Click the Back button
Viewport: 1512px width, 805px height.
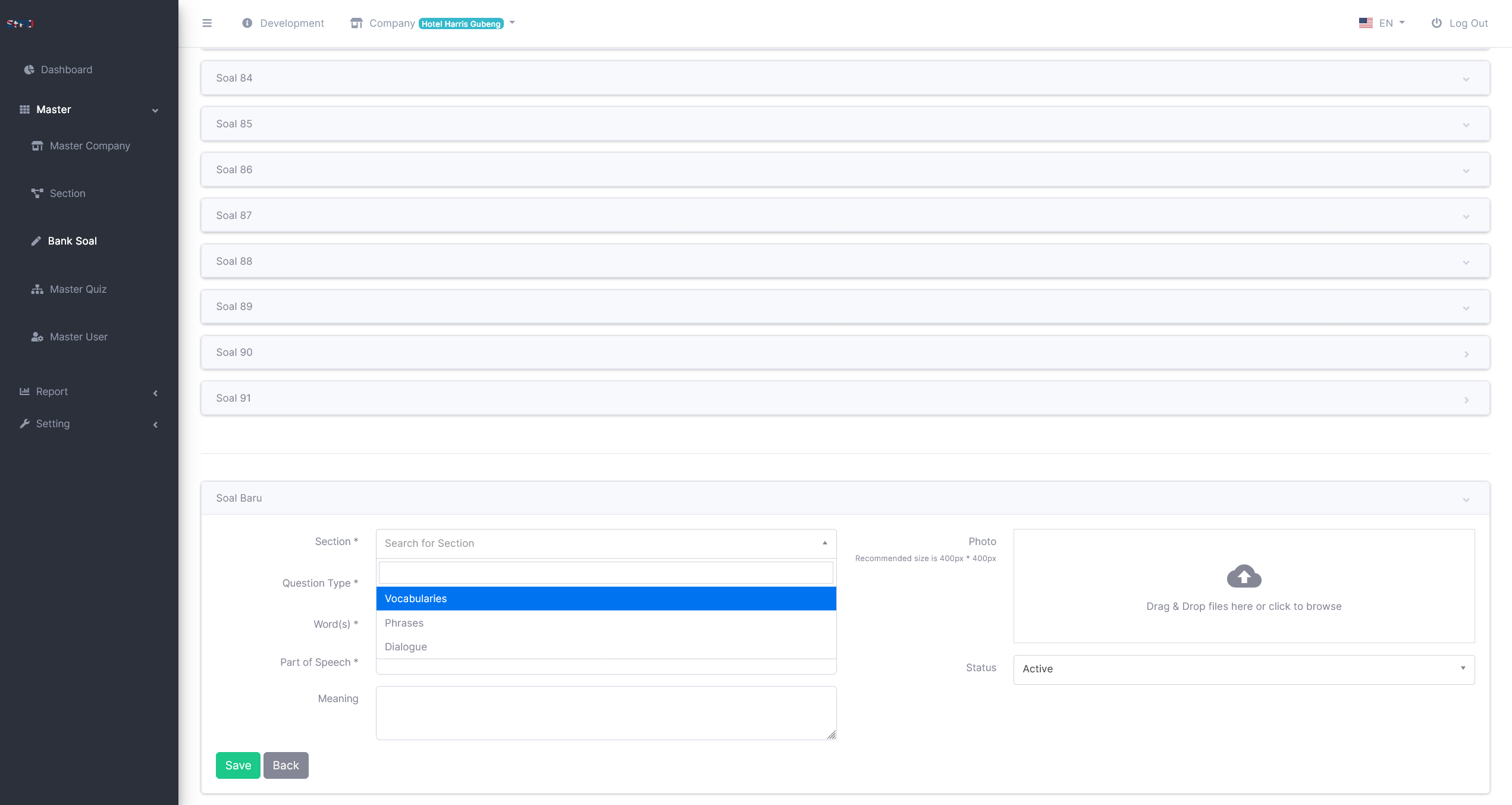pos(286,765)
